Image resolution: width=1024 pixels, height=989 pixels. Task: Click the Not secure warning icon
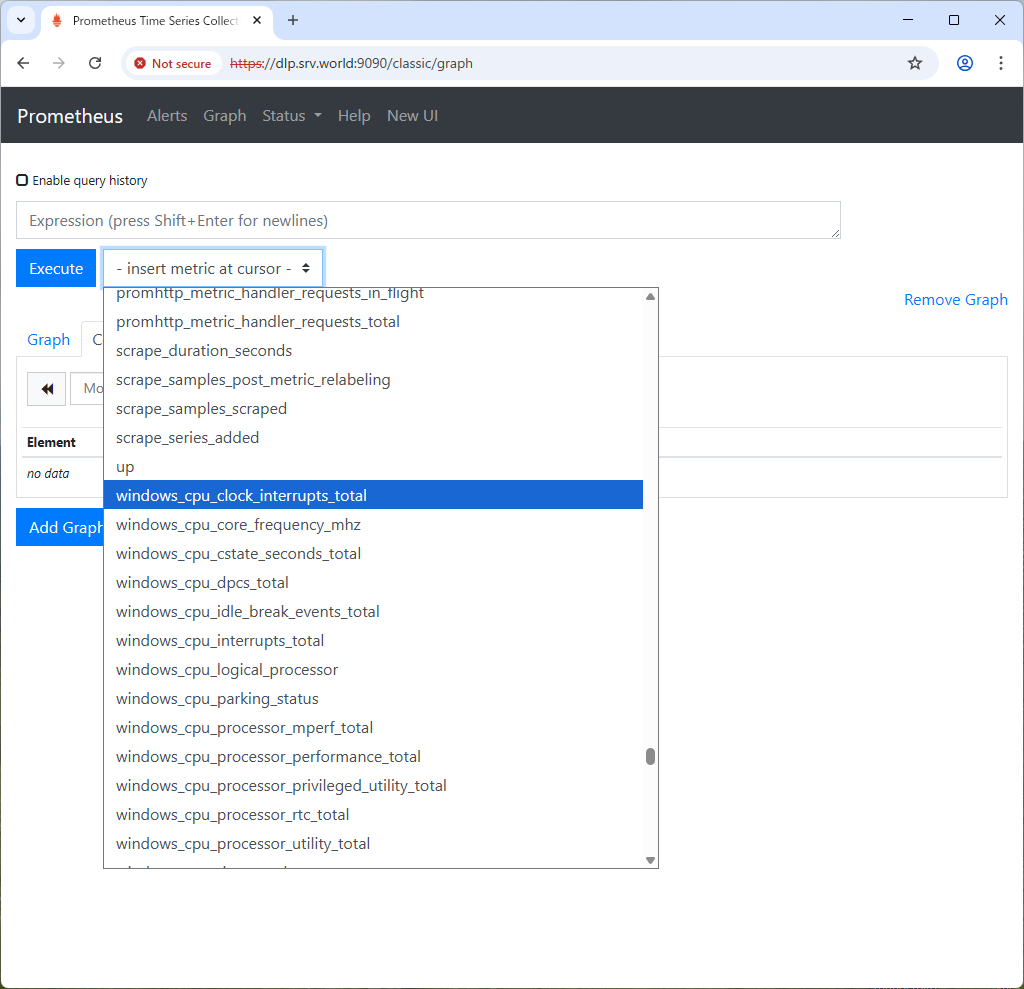(x=140, y=62)
